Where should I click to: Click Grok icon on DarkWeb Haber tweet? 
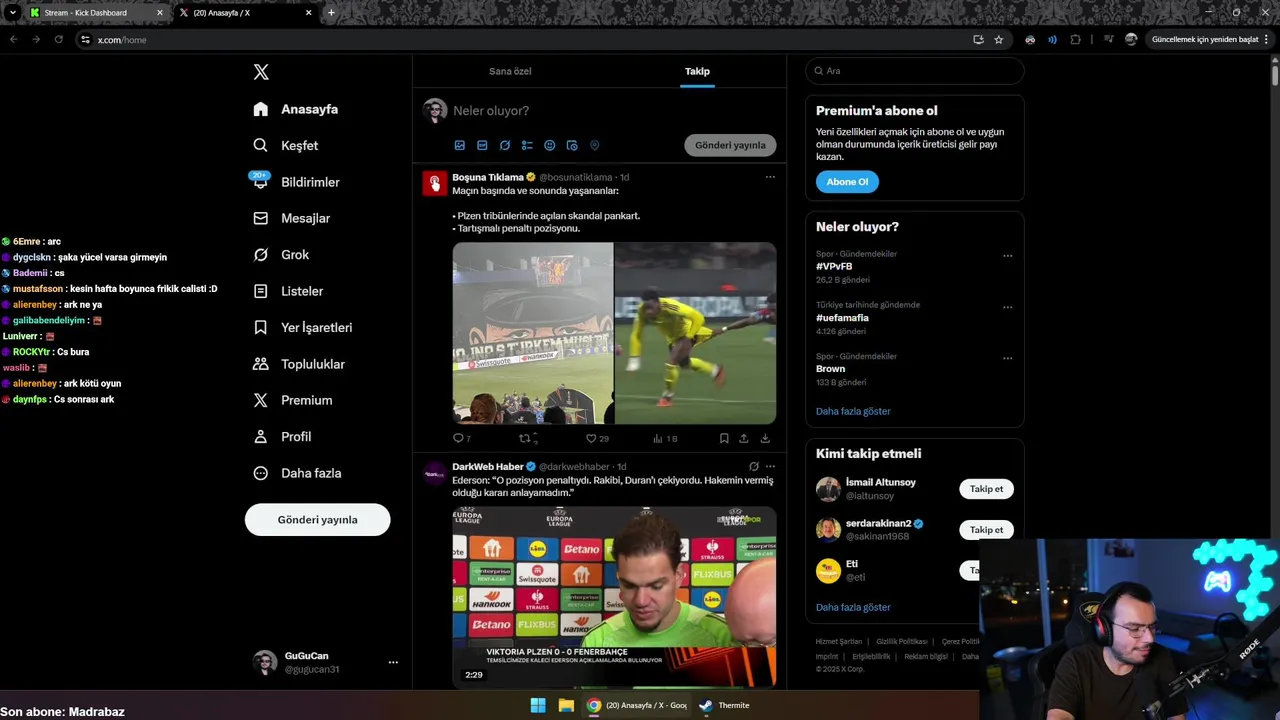click(x=753, y=466)
